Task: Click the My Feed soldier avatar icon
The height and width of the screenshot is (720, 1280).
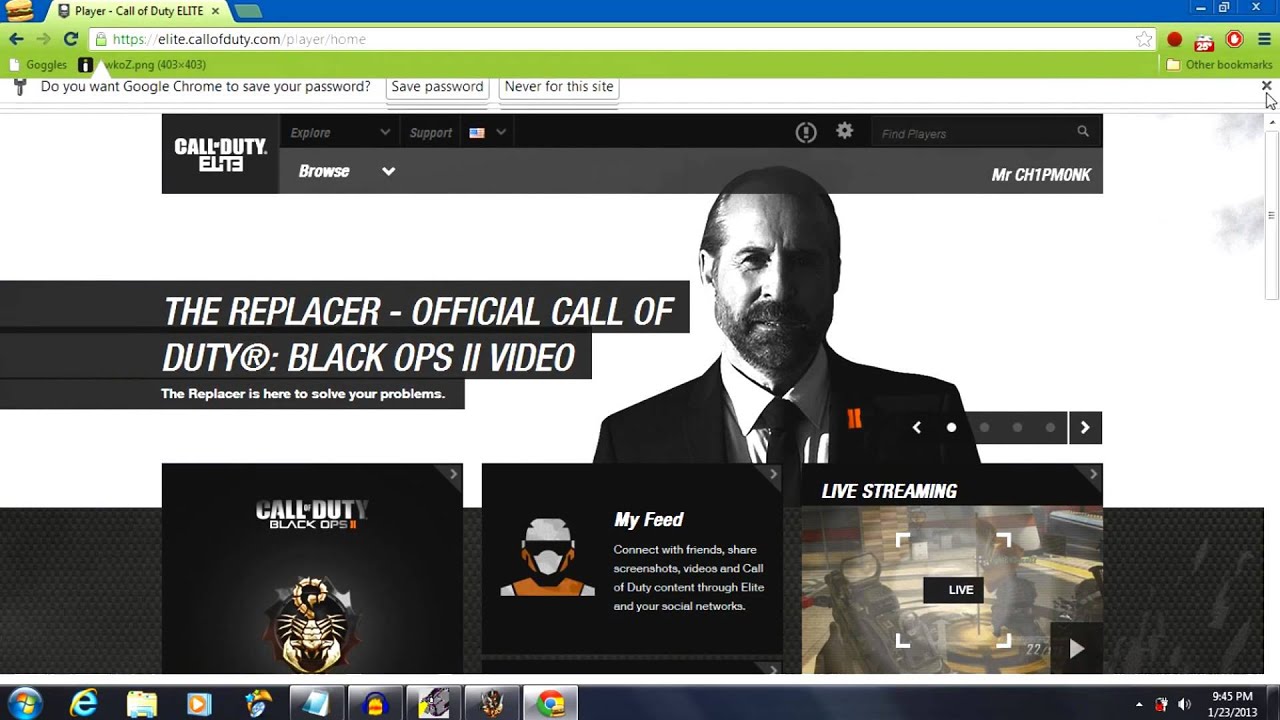Action: click(x=548, y=557)
